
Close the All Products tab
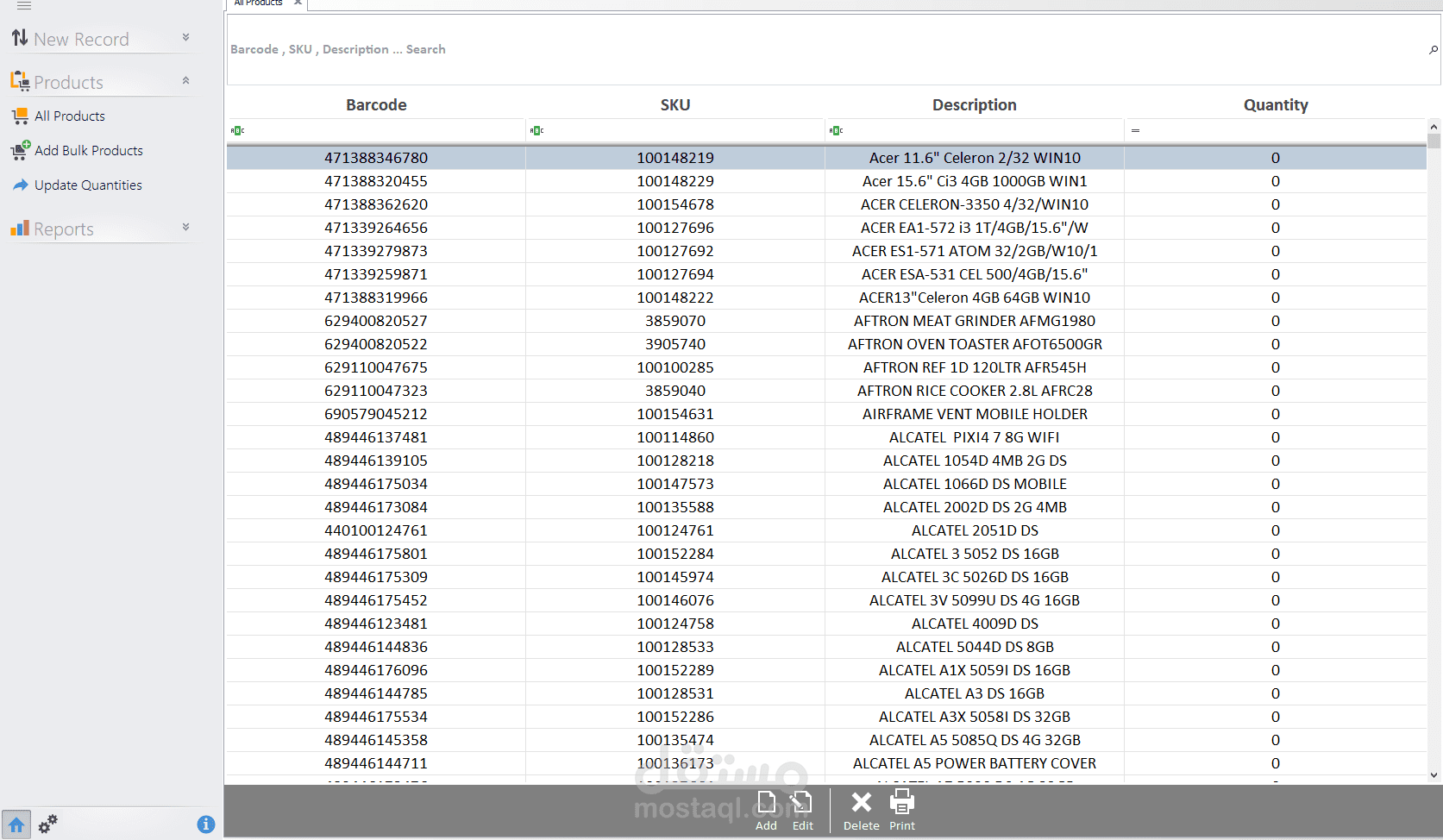[x=298, y=3]
